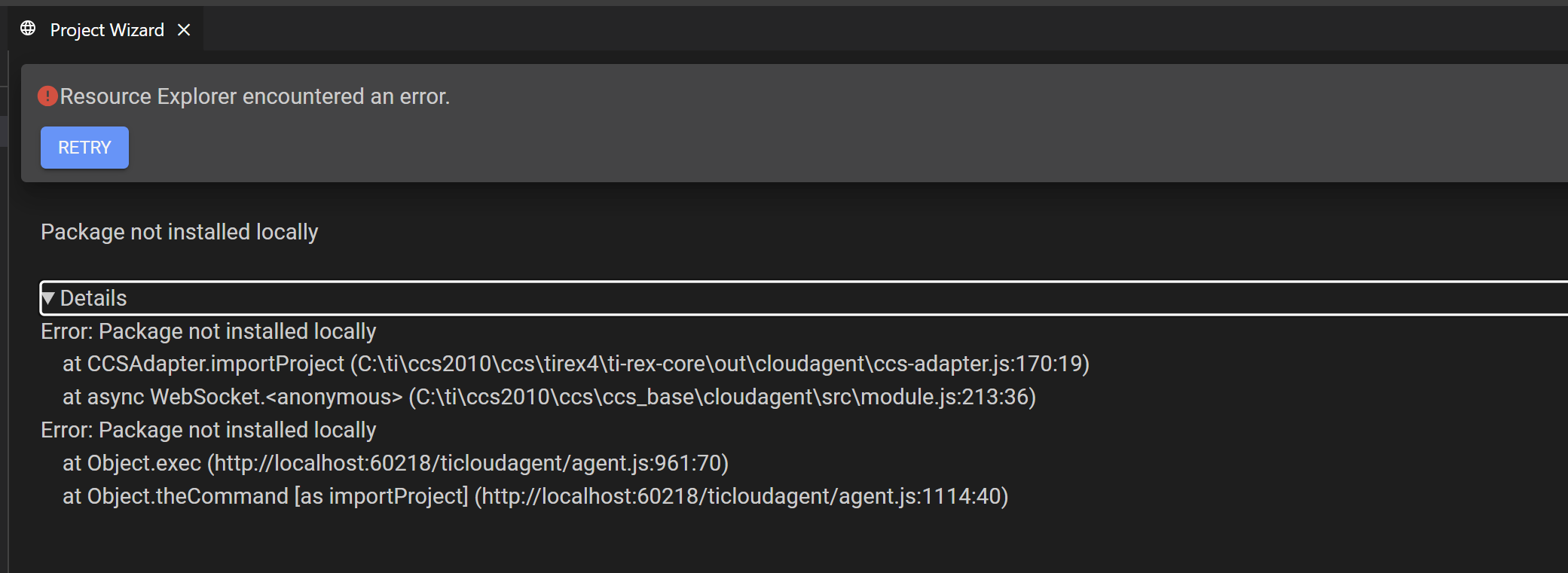Close the Project Wizard tab
The height and width of the screenshot is (573, 1568).
coord(184,30)
